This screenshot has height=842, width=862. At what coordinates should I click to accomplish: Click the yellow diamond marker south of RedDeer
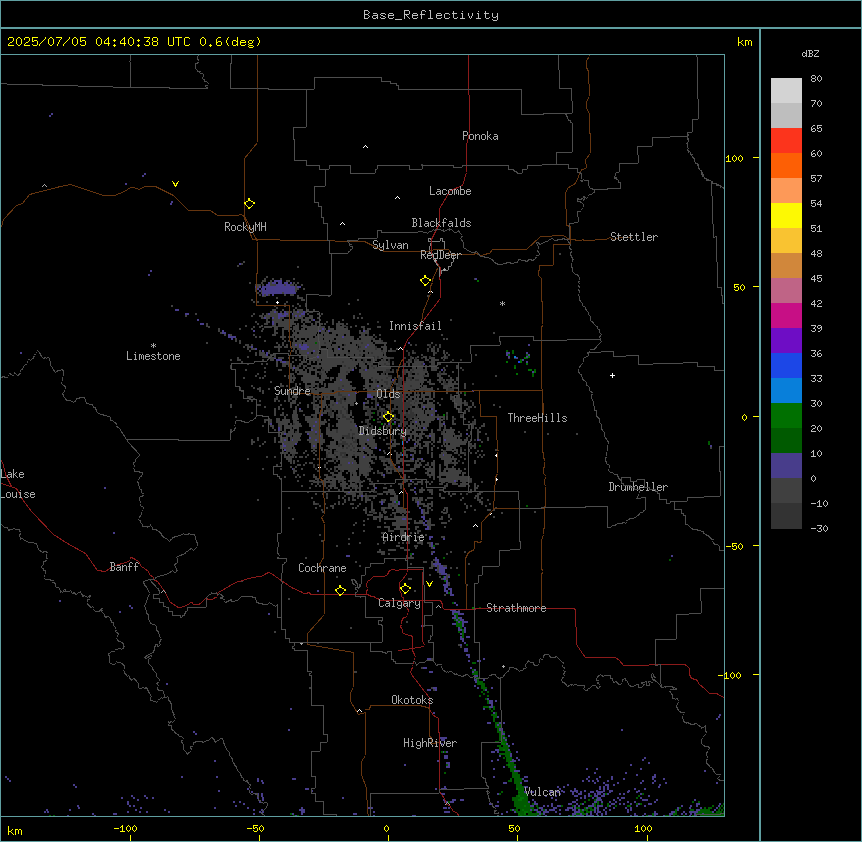point(425,281)
